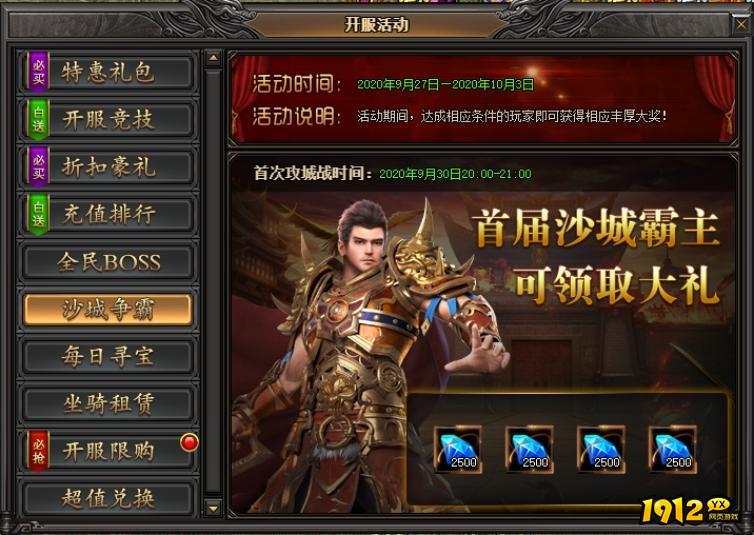Image resolution: width=754 pixels, height=535 pixels.
Task: Click the third blue diamond 2500 reward
Action: click(601, 449)
